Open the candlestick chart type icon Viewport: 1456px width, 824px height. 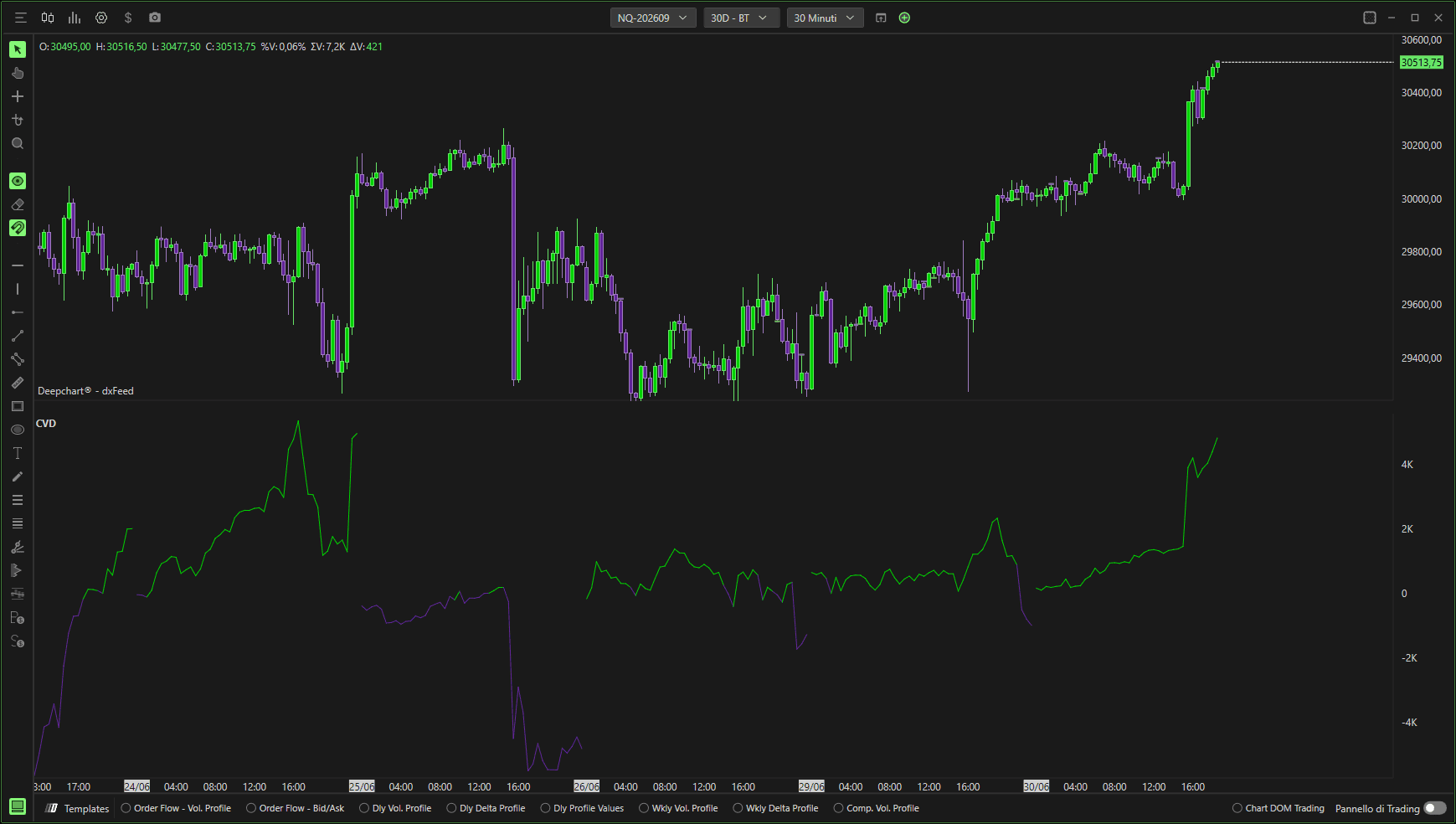click(48, 18)
